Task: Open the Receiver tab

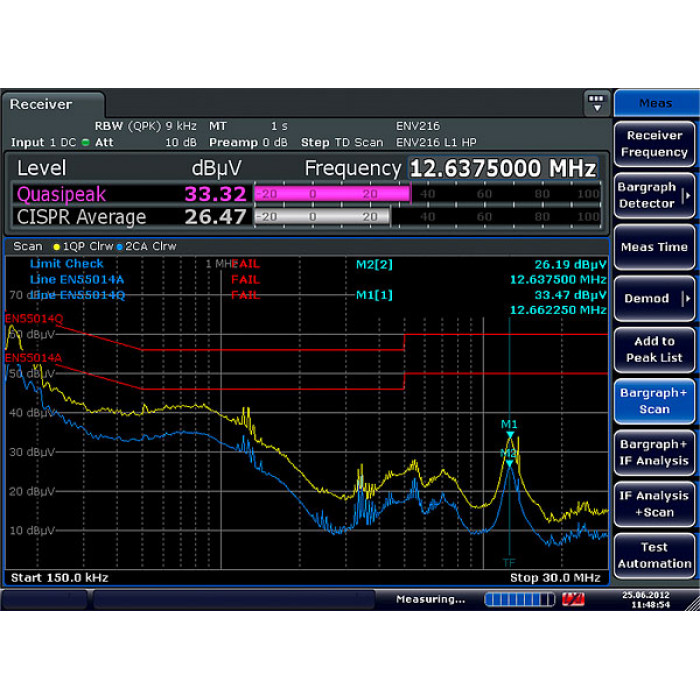Action: click(53, 104)
